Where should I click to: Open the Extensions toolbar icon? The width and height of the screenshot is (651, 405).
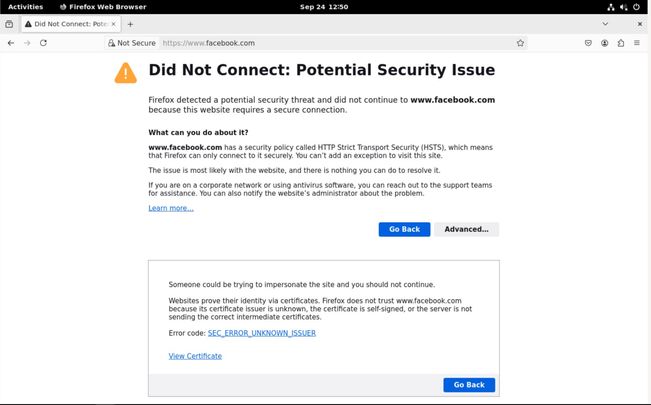pos(621,43)
